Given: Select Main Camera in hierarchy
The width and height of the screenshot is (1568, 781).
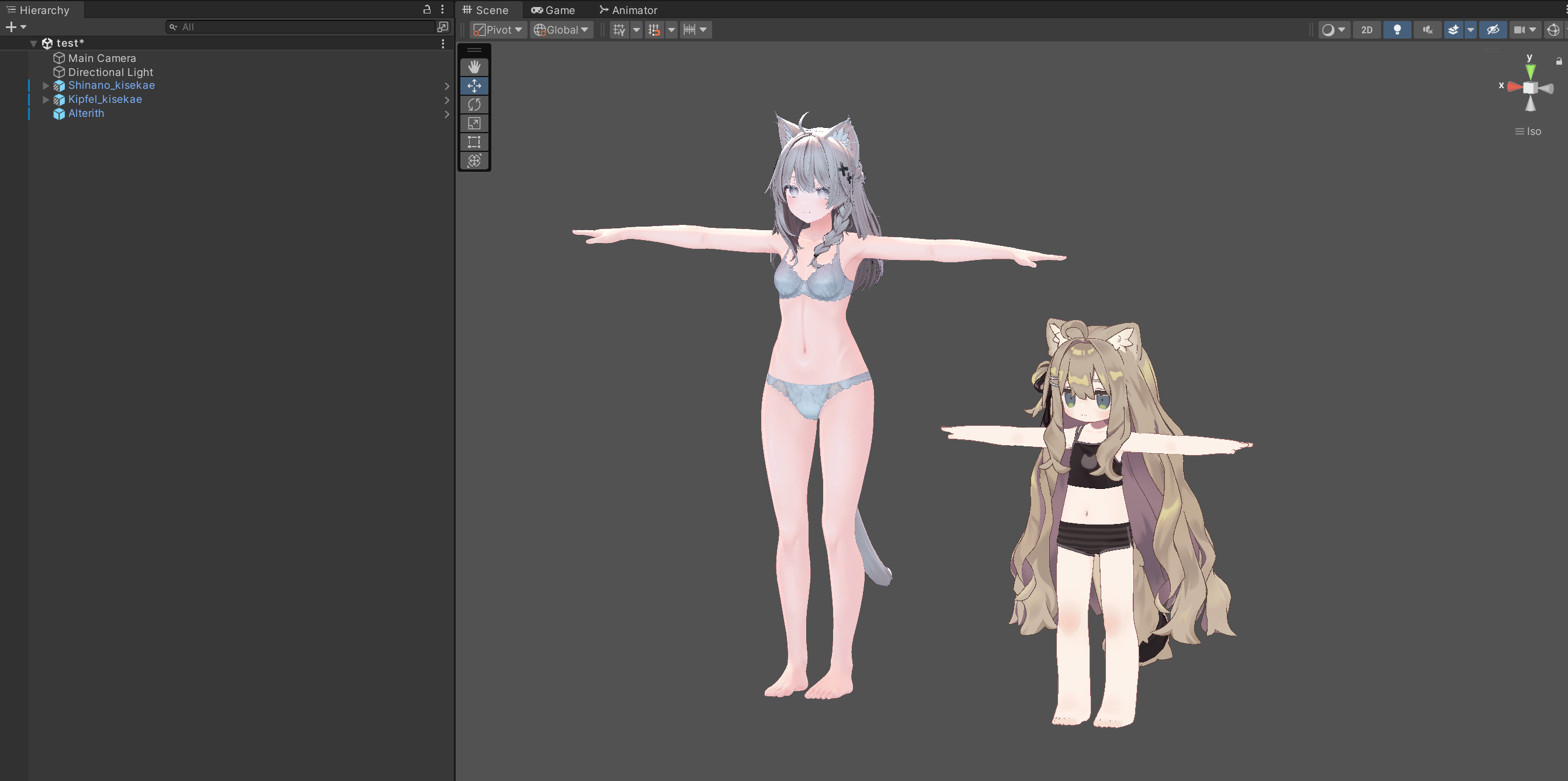Looking at the screenshot, I should [x=102, y=58].
